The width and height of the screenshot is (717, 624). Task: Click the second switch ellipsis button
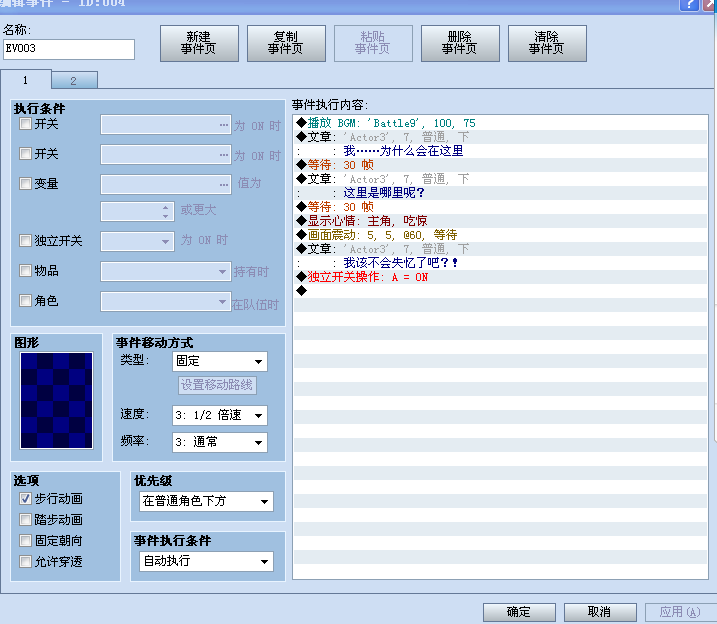pos(224,155)
